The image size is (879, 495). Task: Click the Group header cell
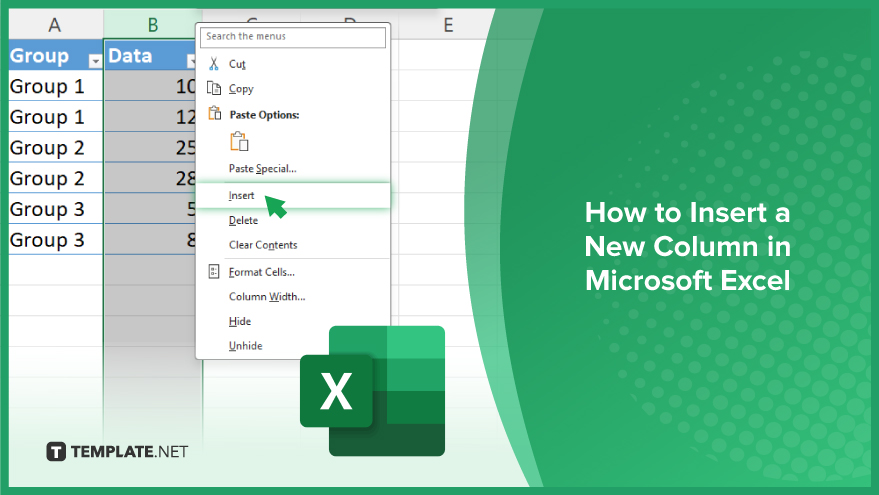pyautogui.click(x=55, y=55)
